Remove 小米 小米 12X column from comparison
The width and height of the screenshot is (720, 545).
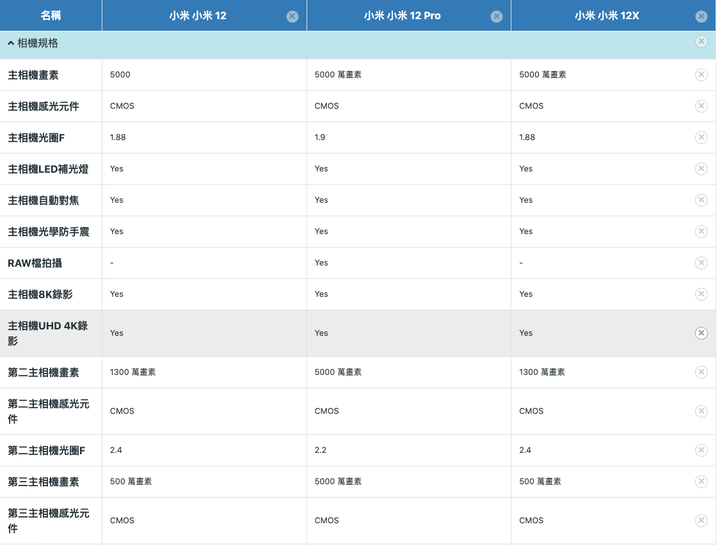click(701, 17)
